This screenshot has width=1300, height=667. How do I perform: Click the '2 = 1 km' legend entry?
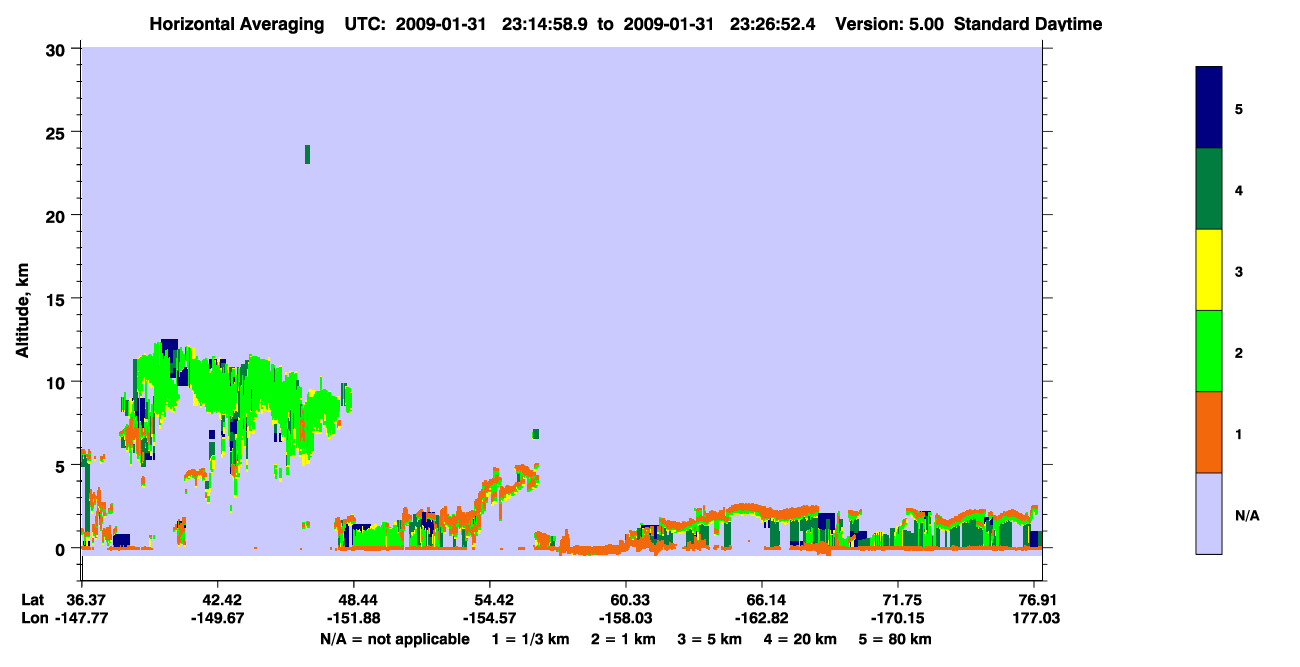[x=622, y=638]
